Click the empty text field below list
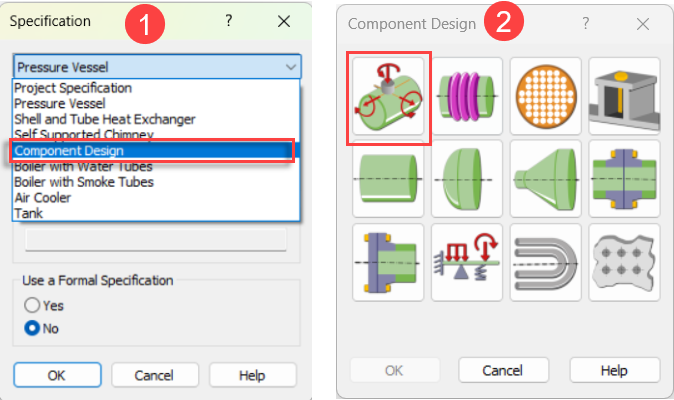The width and height of the screenshot is (674, 400). pos(156,239)
